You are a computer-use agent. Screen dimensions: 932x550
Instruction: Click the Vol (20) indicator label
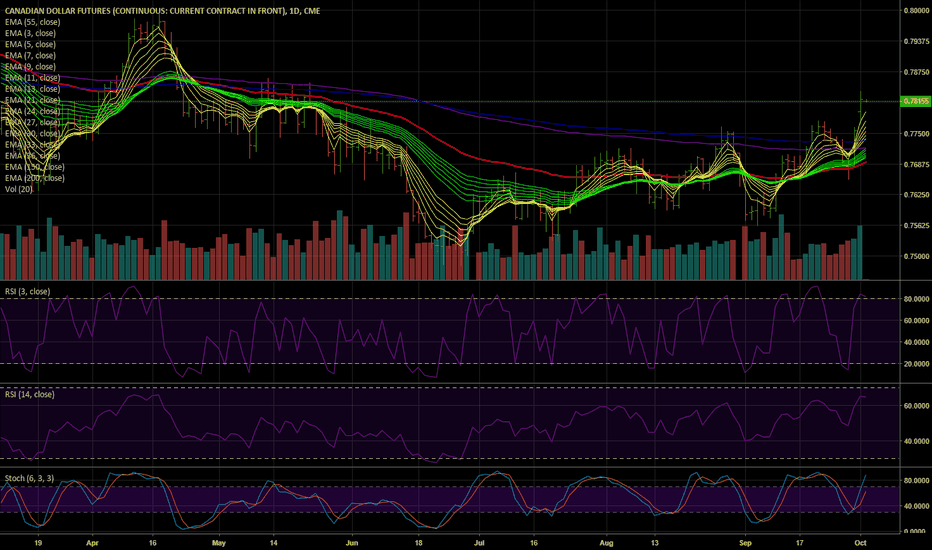[19, 189]
